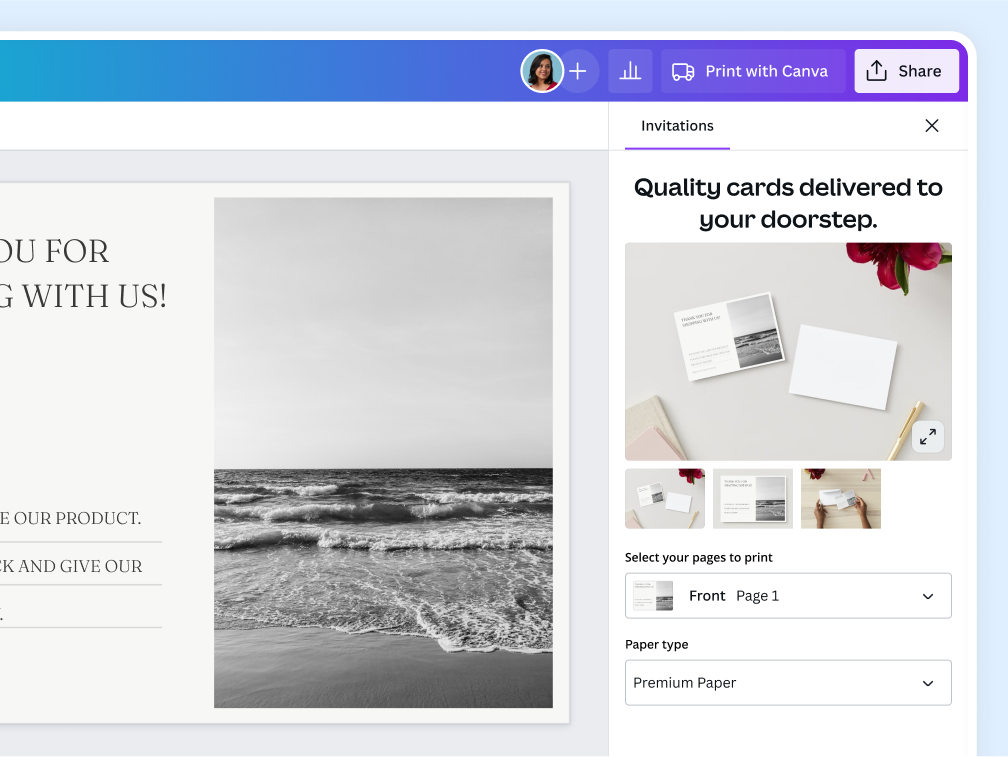
Task: Open the Premium Paper type dropdown
Action: [x=788, y=682]
